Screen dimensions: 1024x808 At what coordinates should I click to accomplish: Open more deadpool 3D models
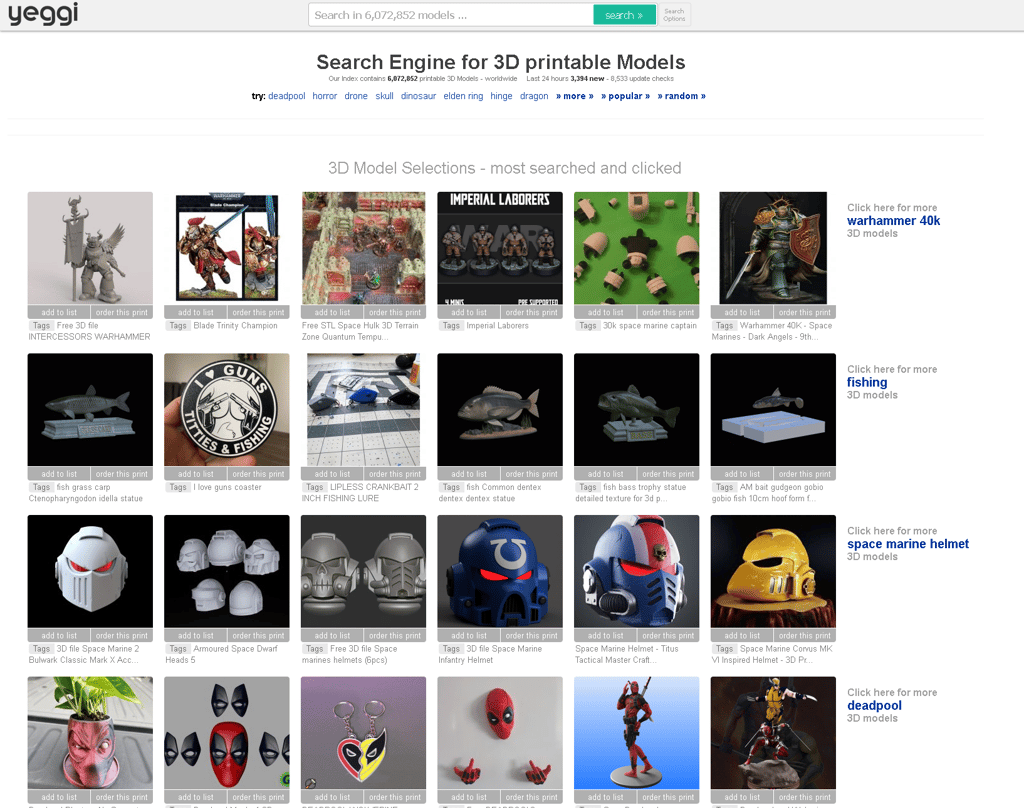tap(874, 705)
